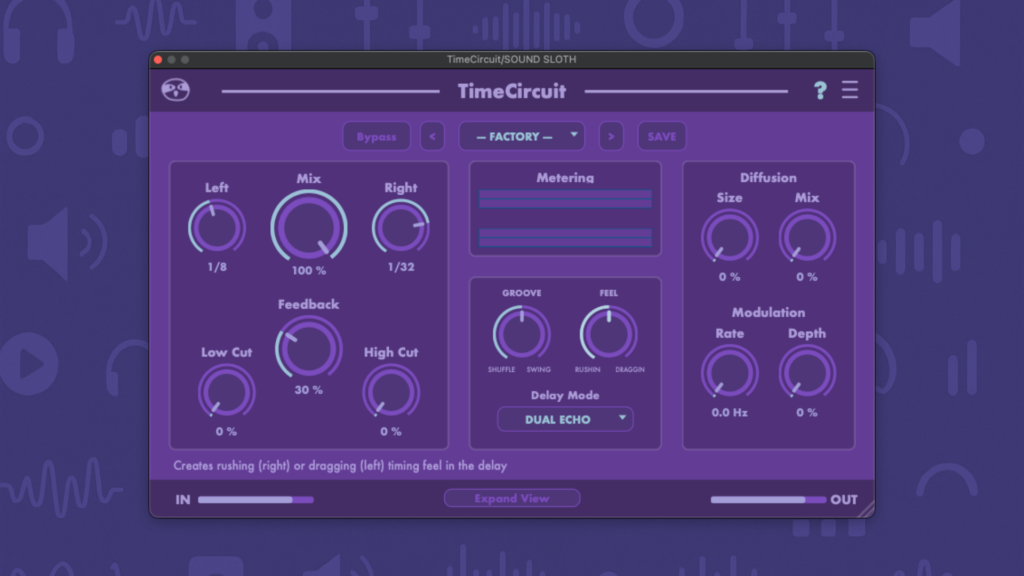Image resolution: width=1024 pixels, height=576 pixels.
Task: Toggle the Bypass button
Action: [376, 137]
